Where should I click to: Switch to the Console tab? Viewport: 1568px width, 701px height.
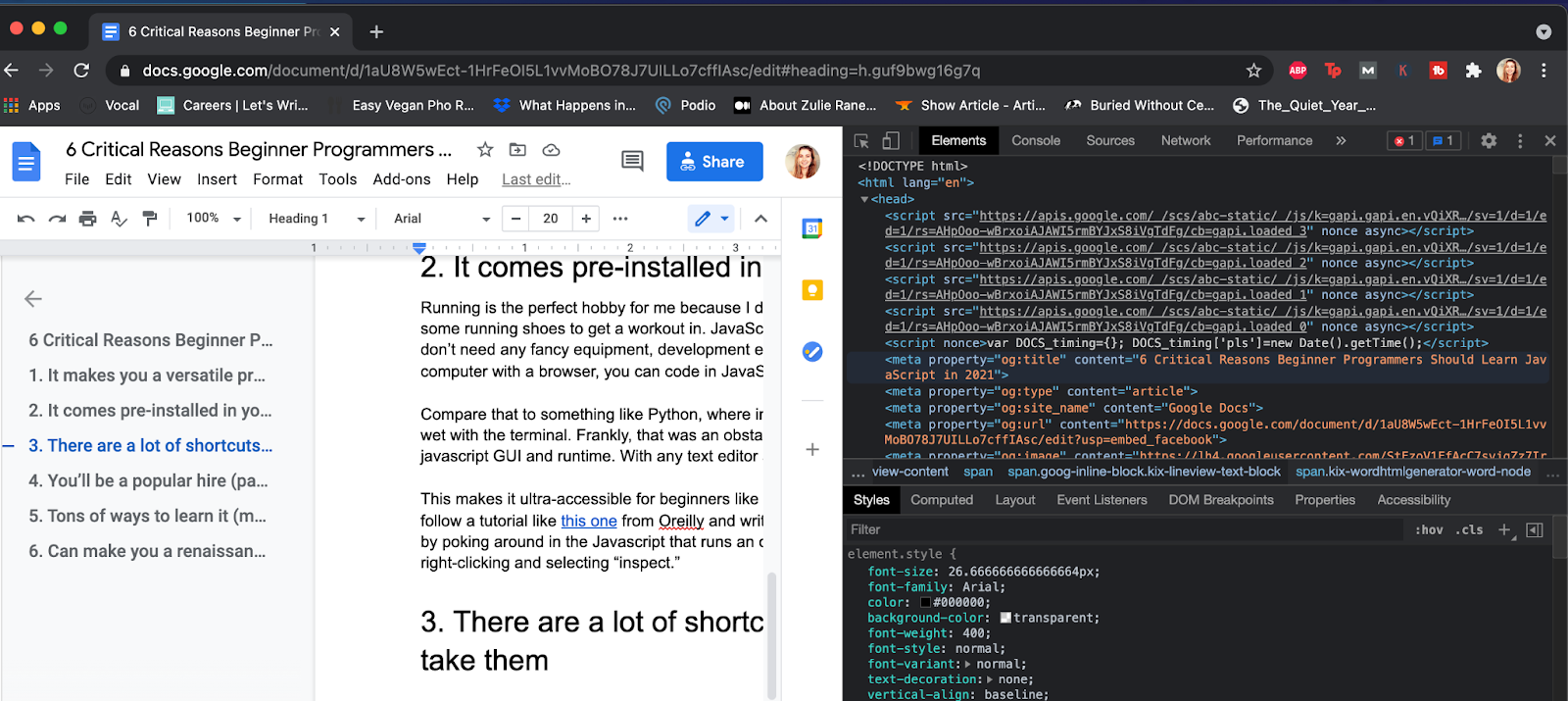pyautogui.click(x=1036, y=141)
